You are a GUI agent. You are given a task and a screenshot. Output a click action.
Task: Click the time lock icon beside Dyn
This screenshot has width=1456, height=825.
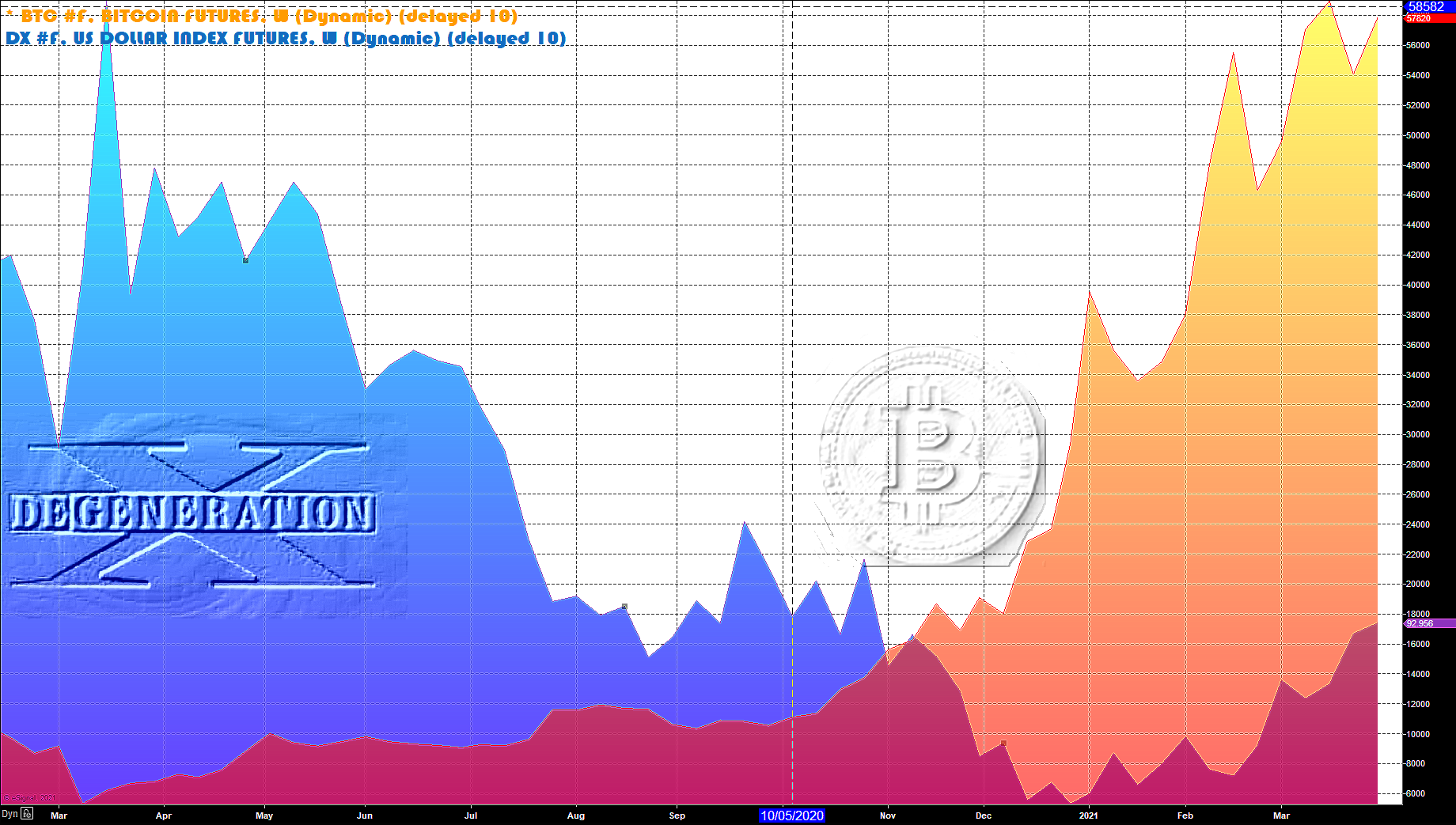click(27, 813)
